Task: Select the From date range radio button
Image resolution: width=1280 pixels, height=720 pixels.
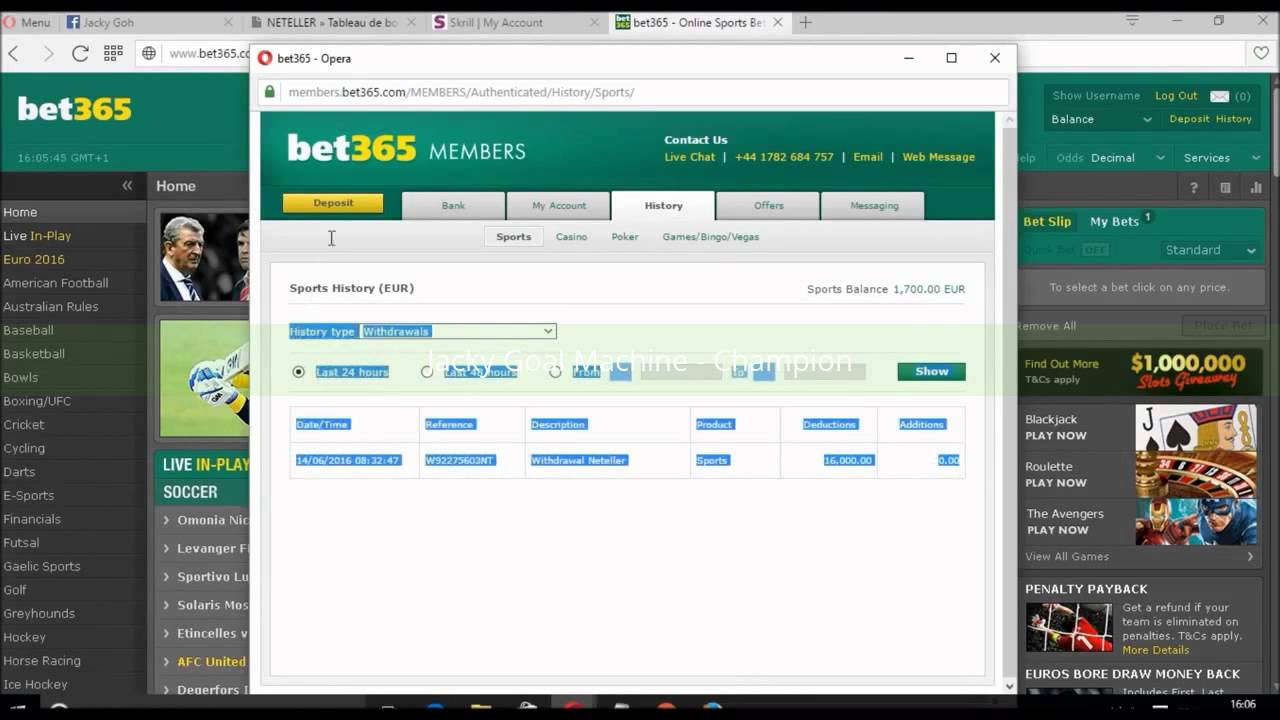Action: tap(555, 371)
